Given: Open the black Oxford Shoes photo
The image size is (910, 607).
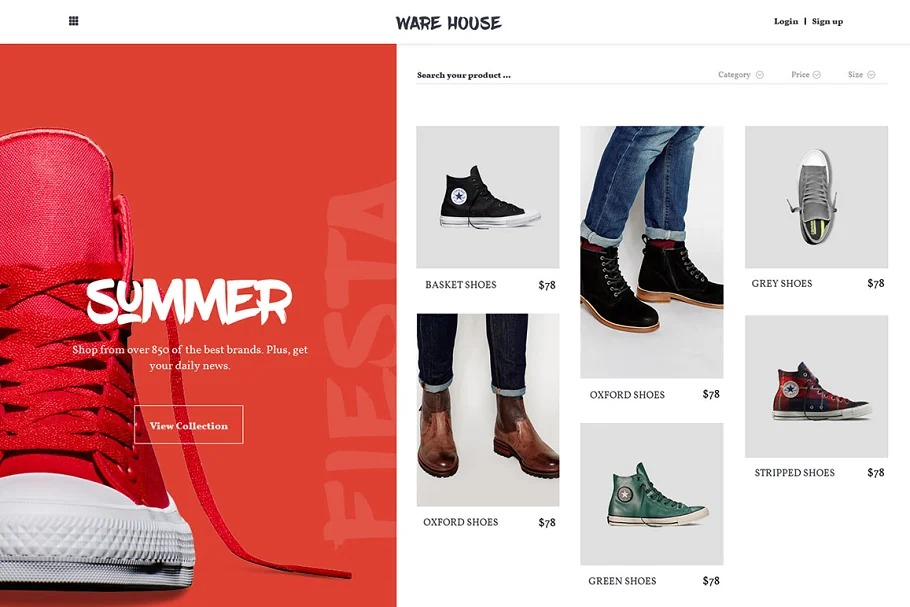Looking at the screenshot, I should click(x=652, y=252).
